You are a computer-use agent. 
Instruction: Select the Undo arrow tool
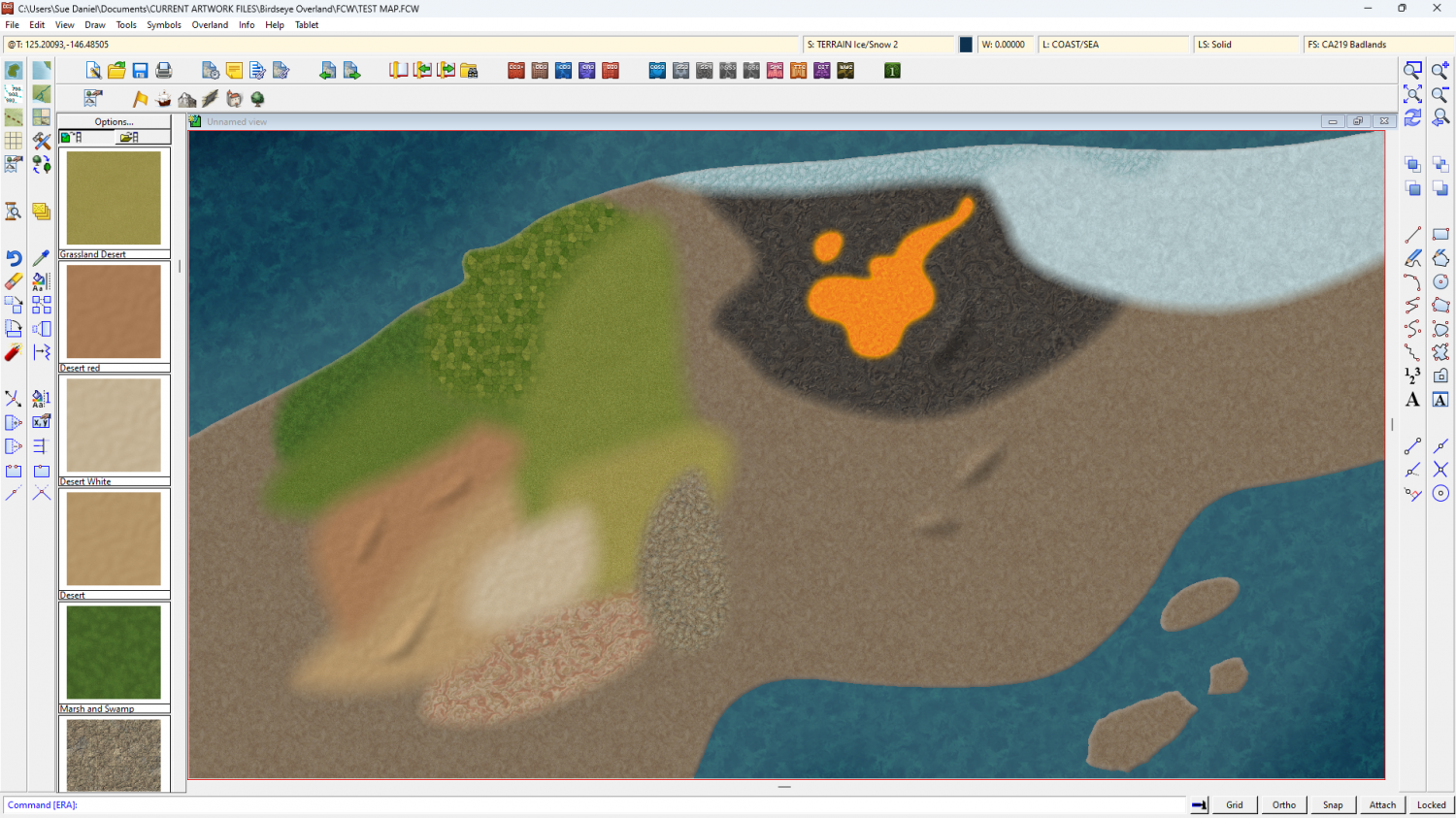[14, 258]
